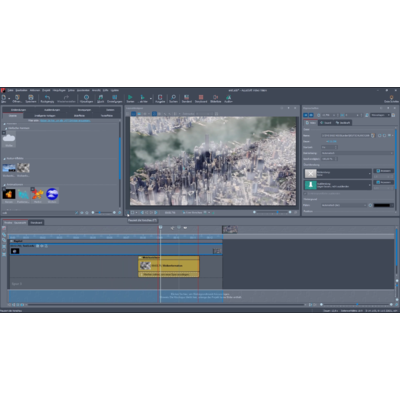The image size is (400, 400).
Task: Open the Video tab in properties panel
Action: 311,123
